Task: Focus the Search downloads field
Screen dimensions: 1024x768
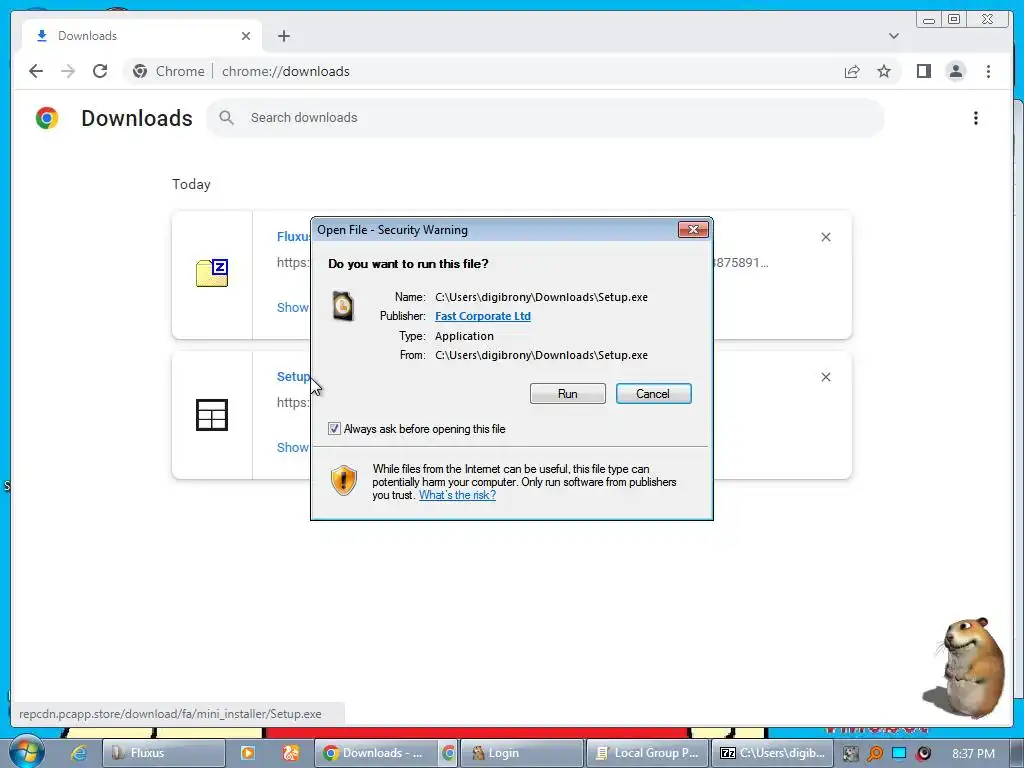Action: click(x=545, y=118)
